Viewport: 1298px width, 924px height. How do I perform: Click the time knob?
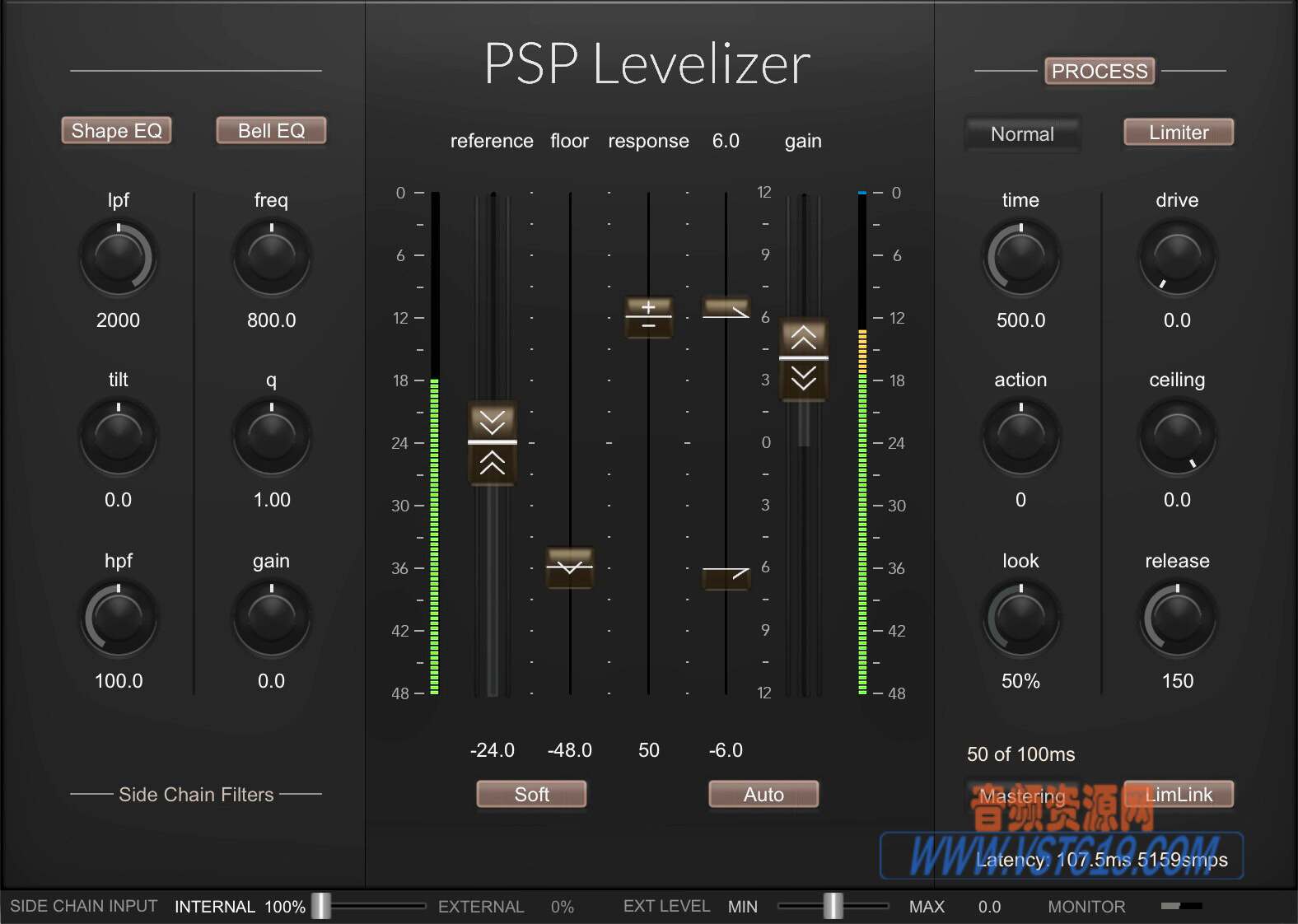click(x=1021, y=258)
